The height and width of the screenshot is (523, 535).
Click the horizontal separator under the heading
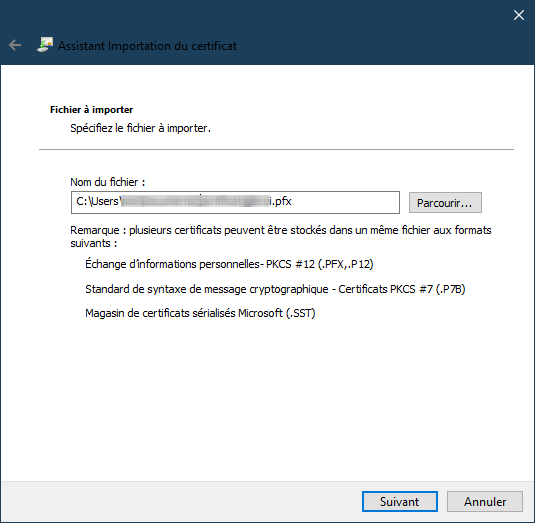click(276, 149)
